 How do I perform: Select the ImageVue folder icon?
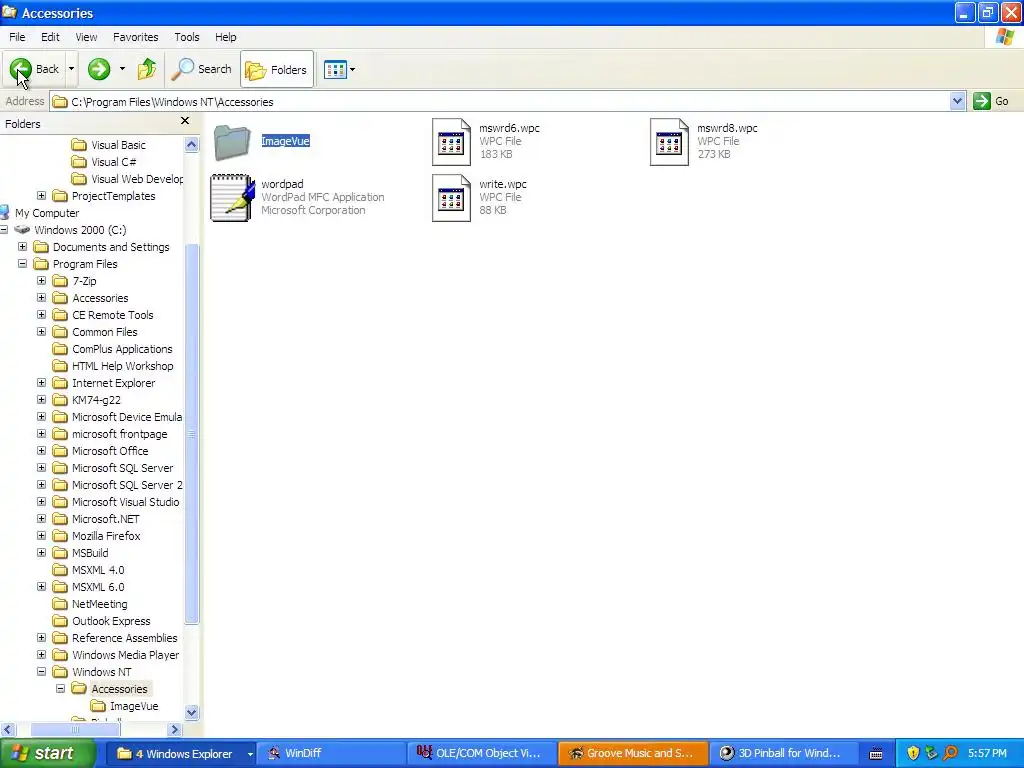click(232, 142)
